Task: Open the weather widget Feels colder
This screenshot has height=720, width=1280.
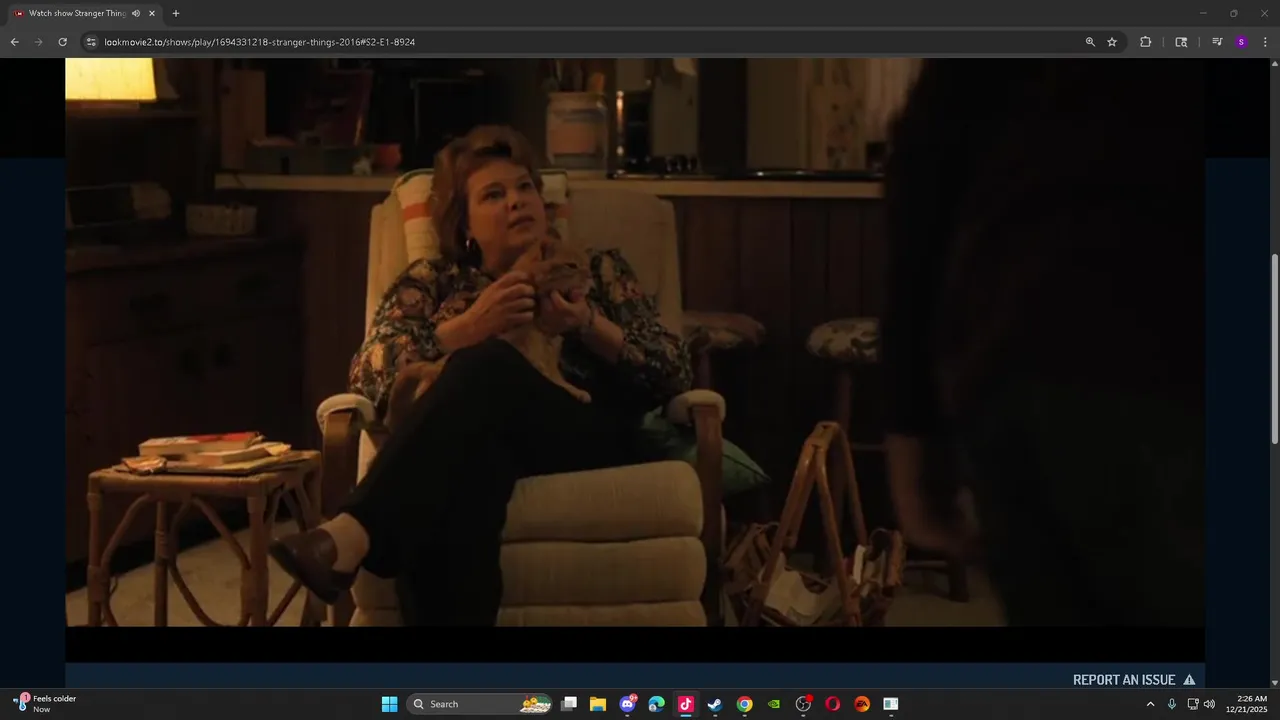Action: click(46, 704)
